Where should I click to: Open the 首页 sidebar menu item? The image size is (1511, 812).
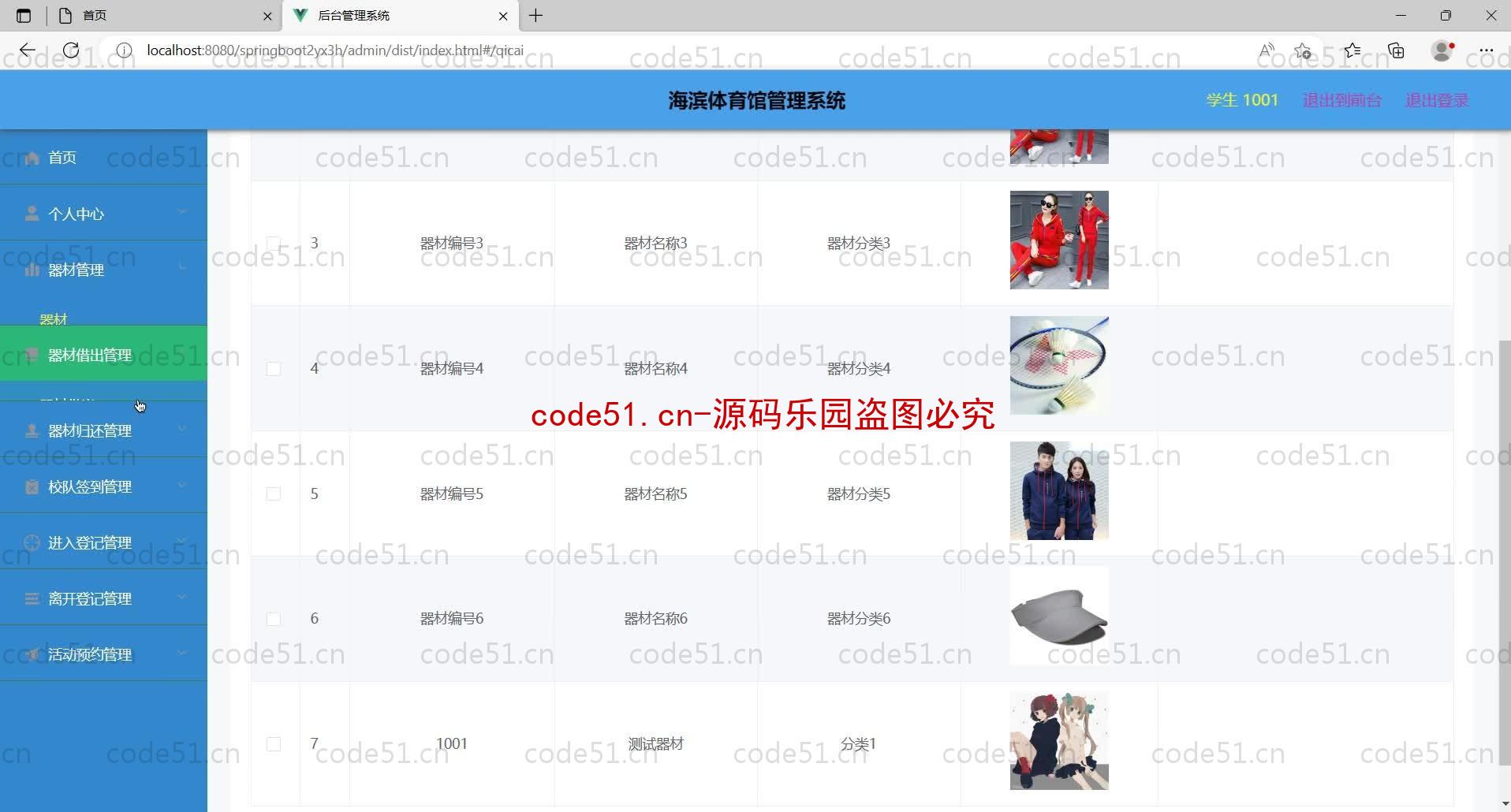(103, 158)
